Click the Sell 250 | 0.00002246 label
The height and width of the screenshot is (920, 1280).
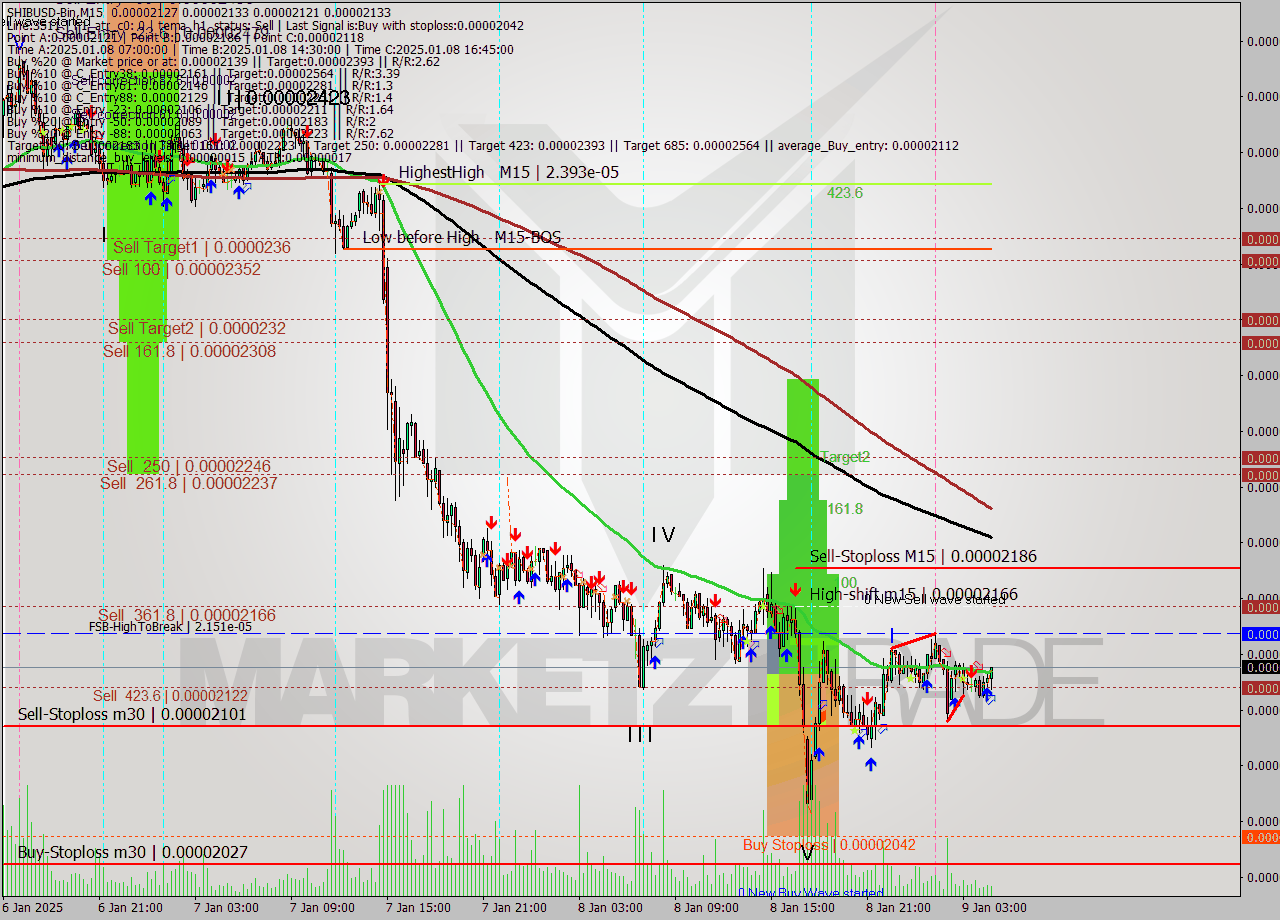pos(189,466)
